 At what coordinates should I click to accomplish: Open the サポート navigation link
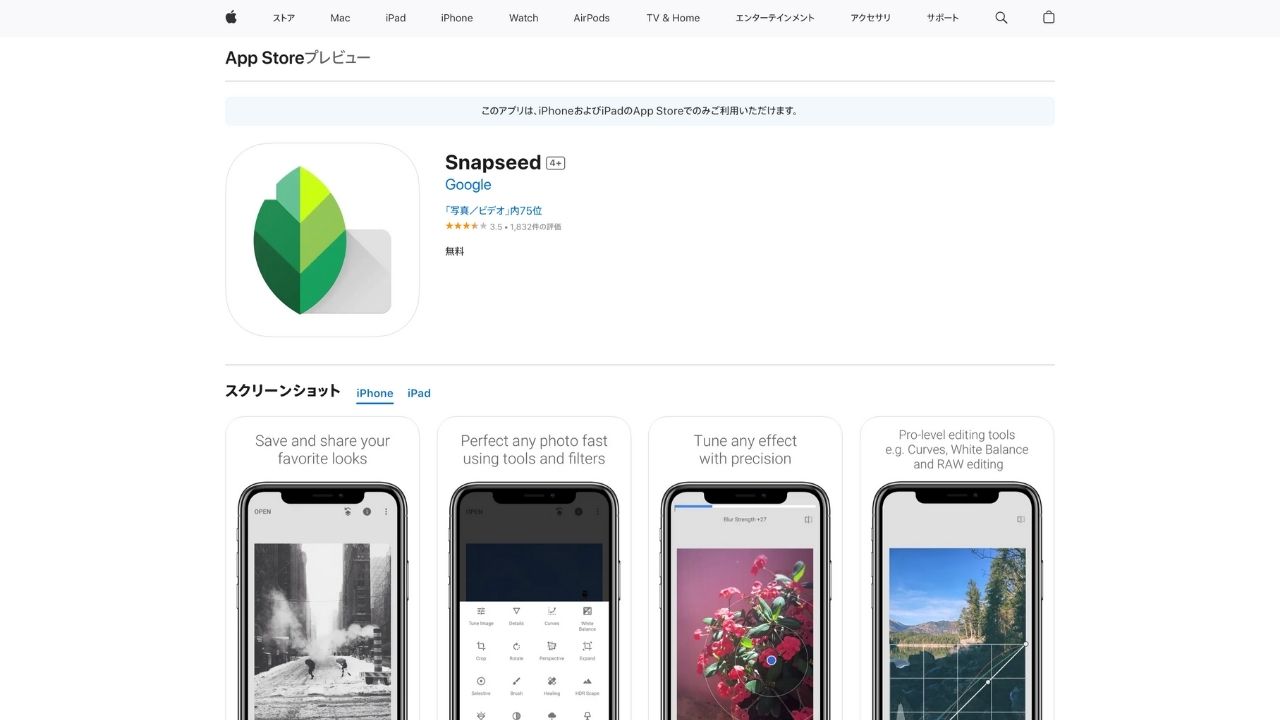point(942,18)
